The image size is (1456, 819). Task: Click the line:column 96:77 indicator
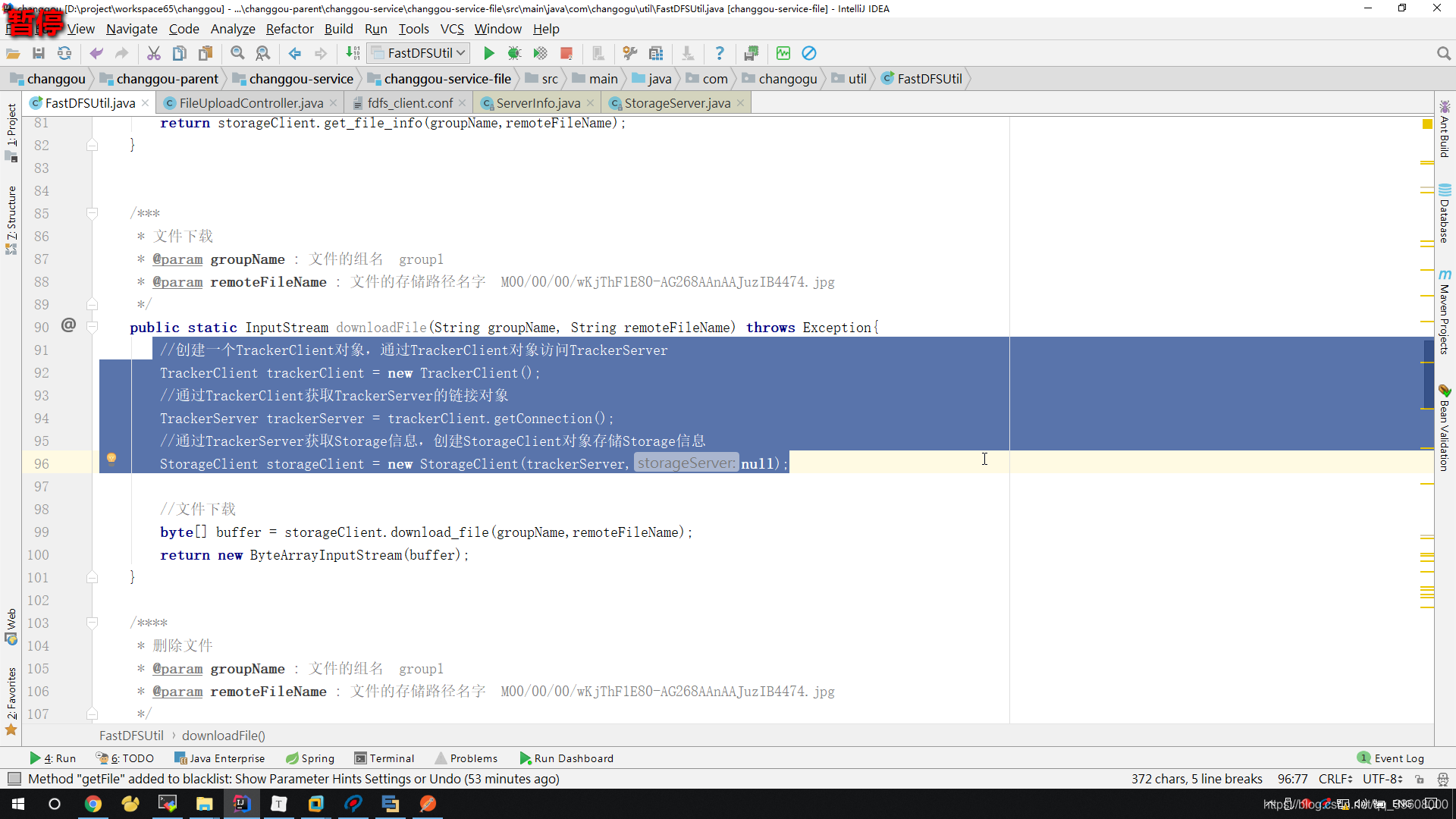tap(1292, 779)
